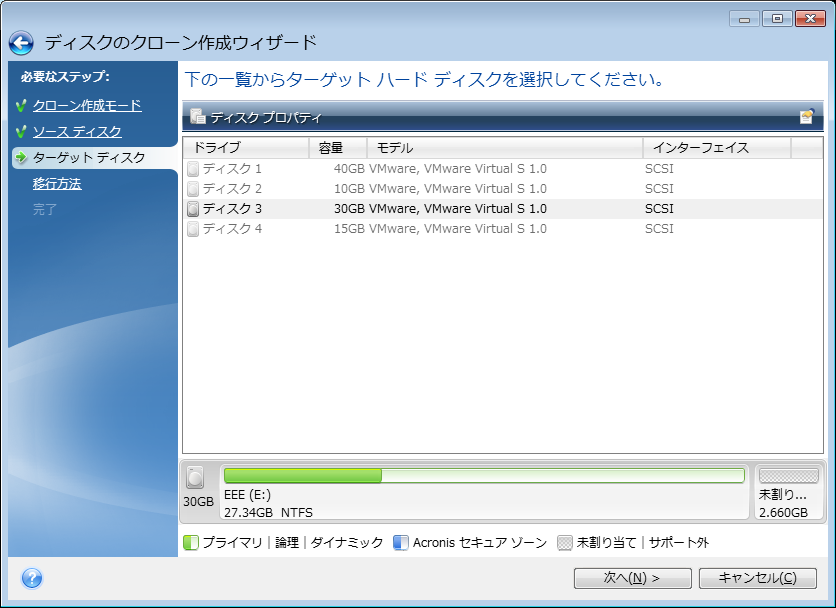836x608 pixels.
Task: Click the ディスク 4 drive icon
Action: [x=193, y=229]
